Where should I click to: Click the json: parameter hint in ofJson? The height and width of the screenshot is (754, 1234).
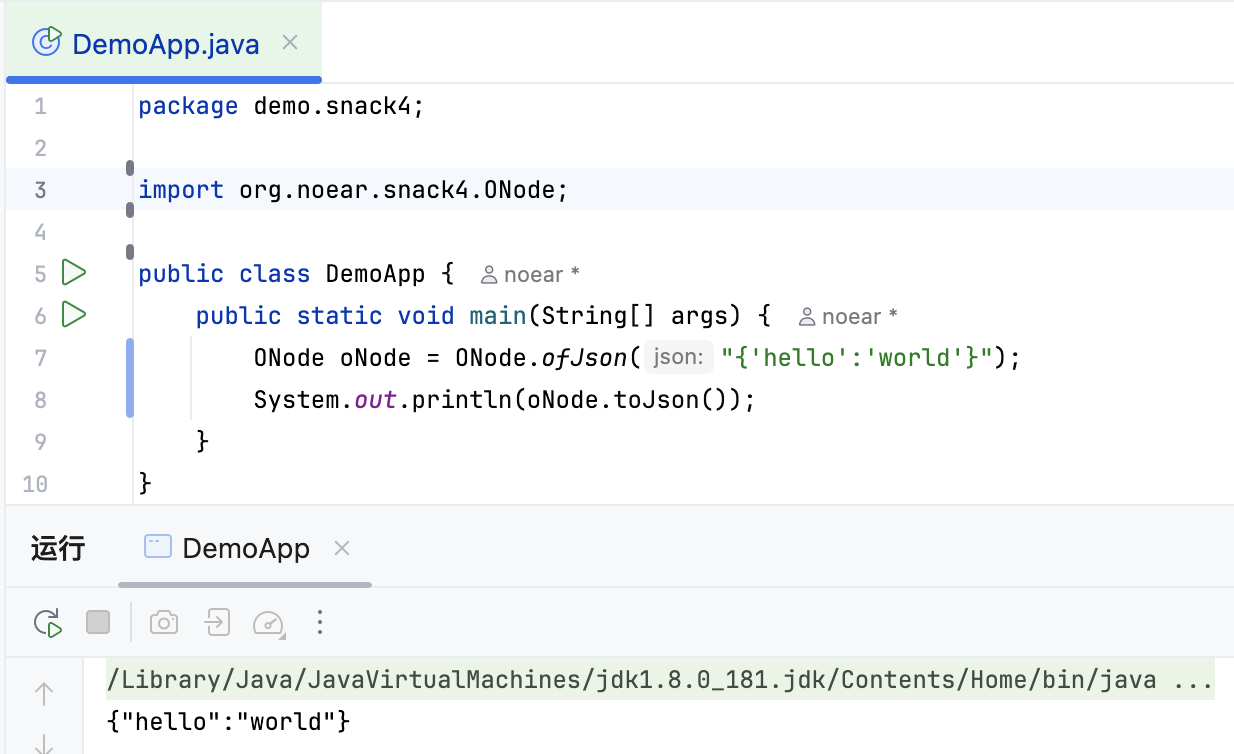pos(678,357)
